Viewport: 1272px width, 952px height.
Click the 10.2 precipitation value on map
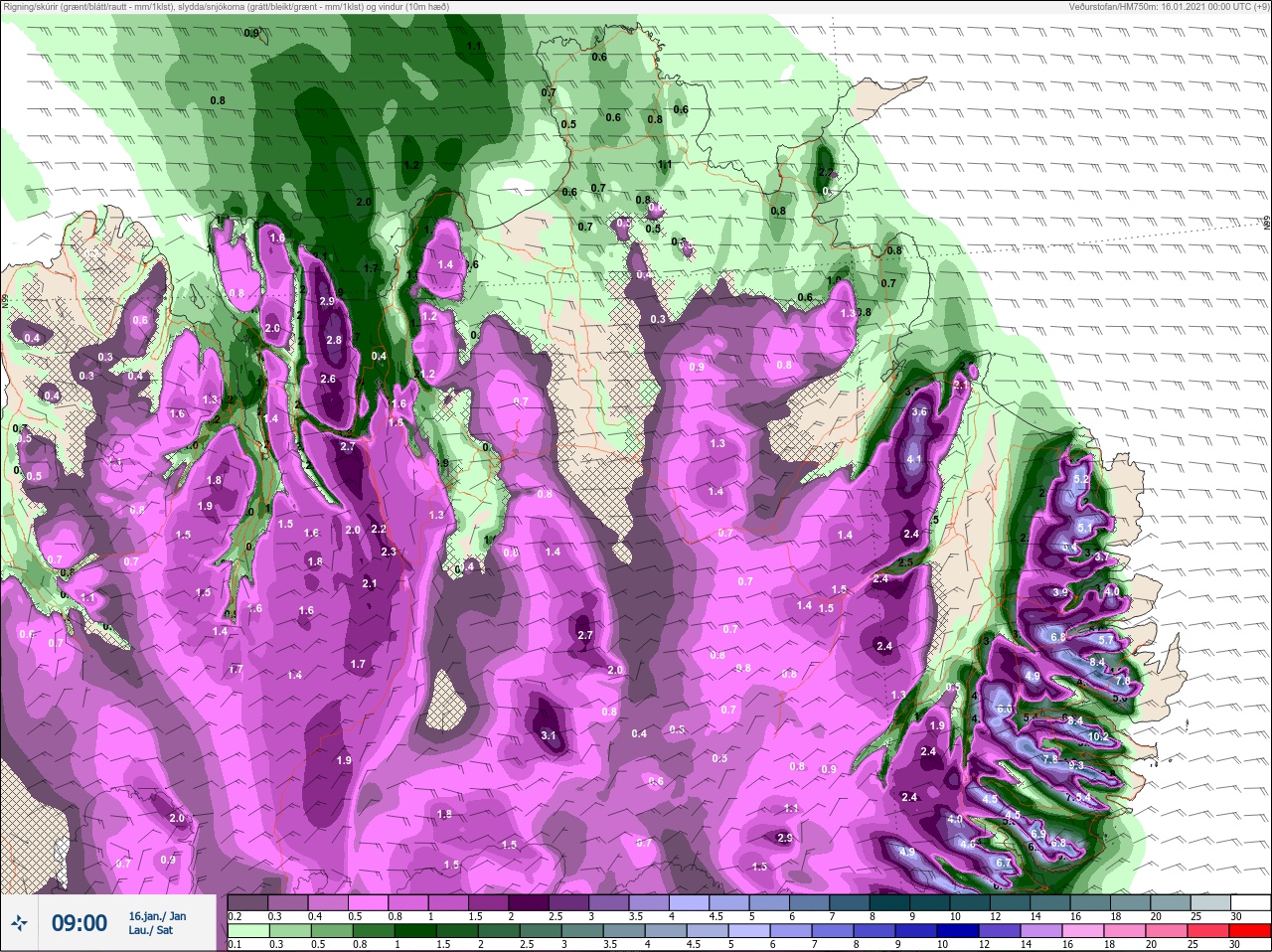1098,736
